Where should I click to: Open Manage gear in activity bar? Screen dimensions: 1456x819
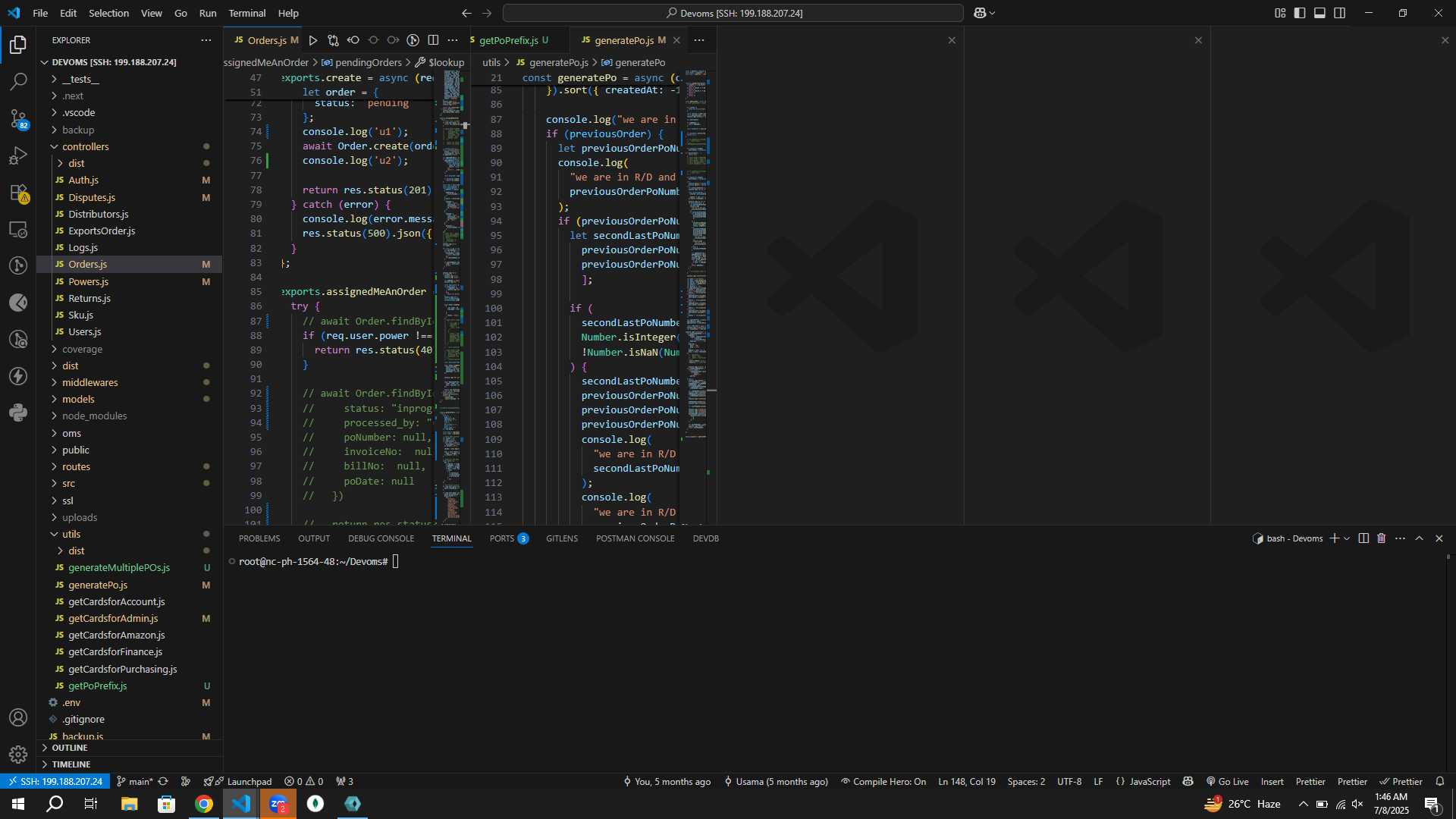point(18,754)
